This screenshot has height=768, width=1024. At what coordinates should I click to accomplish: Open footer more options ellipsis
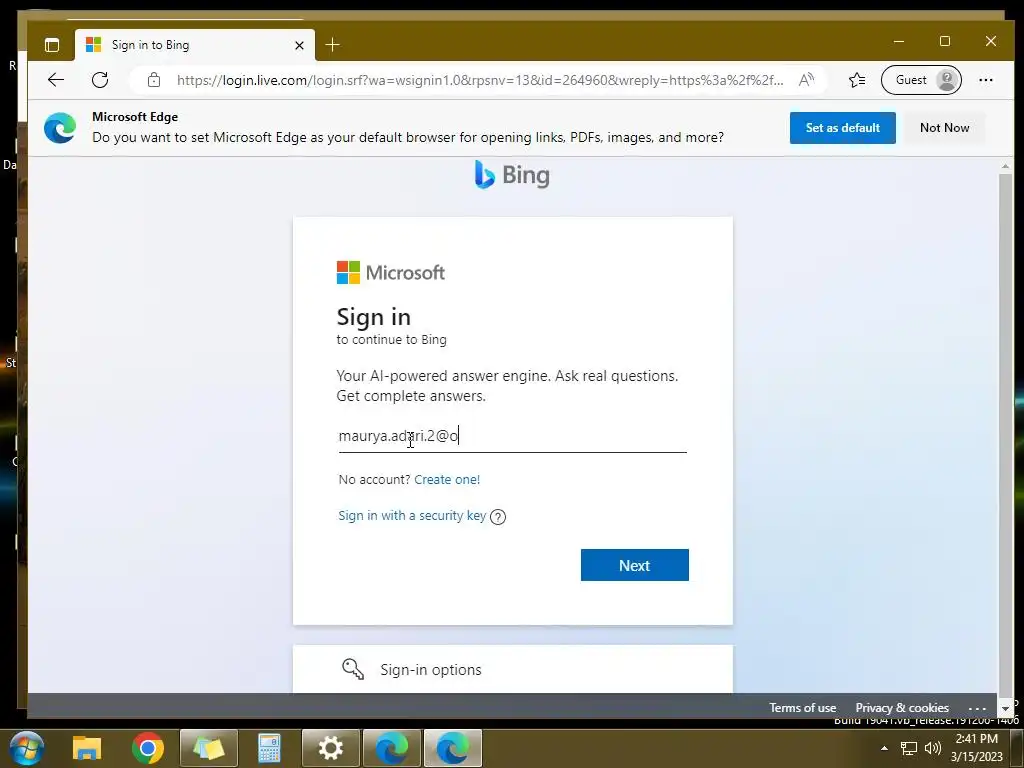[x=977, y=709]
